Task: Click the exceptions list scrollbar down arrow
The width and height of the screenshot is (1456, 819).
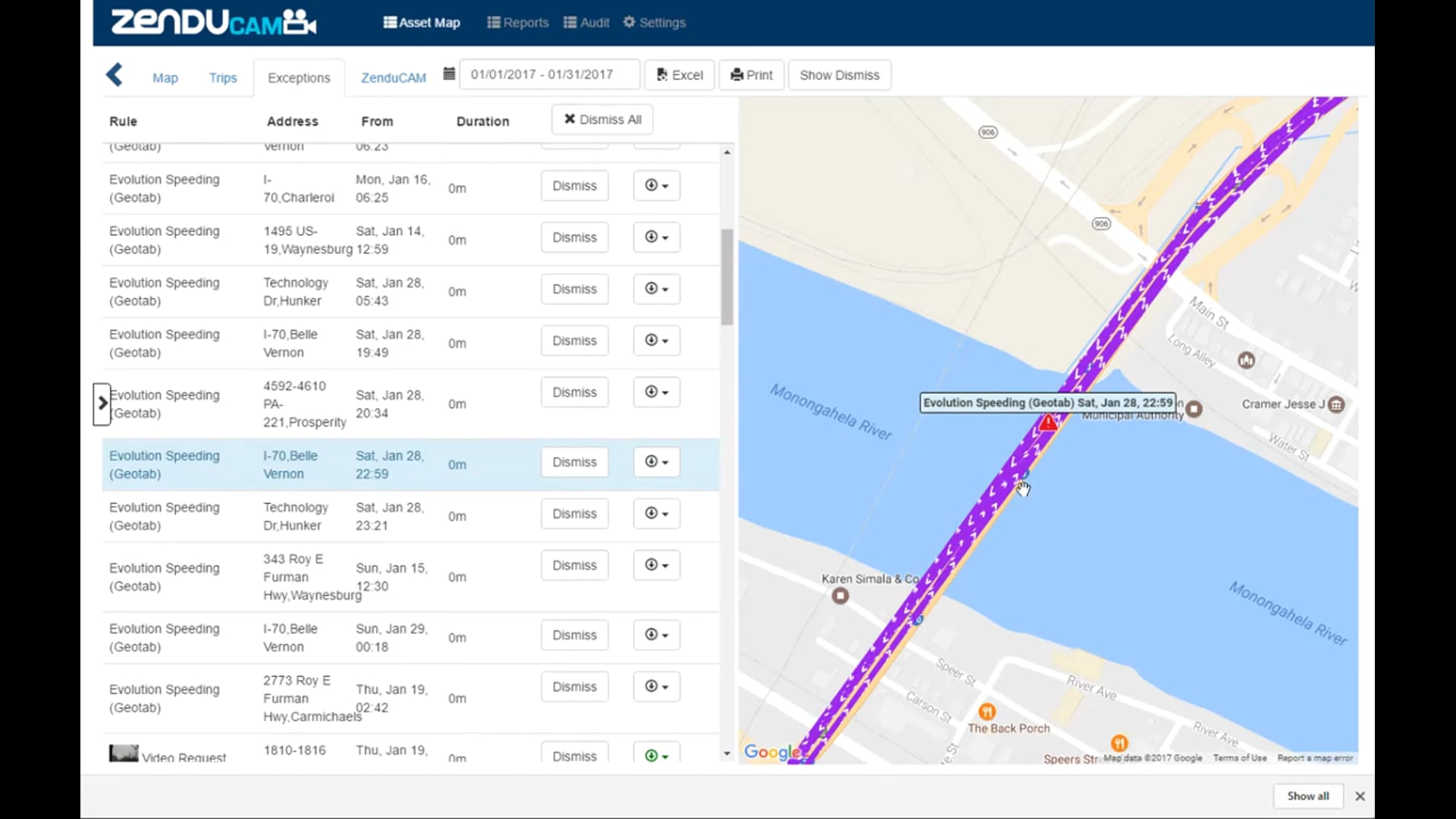Action: click(x=727, y=754)
